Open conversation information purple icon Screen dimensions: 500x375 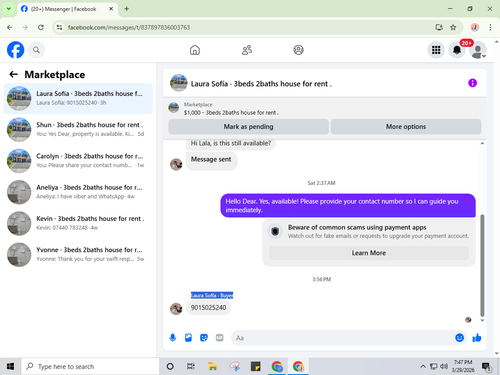tap(472, 83)
